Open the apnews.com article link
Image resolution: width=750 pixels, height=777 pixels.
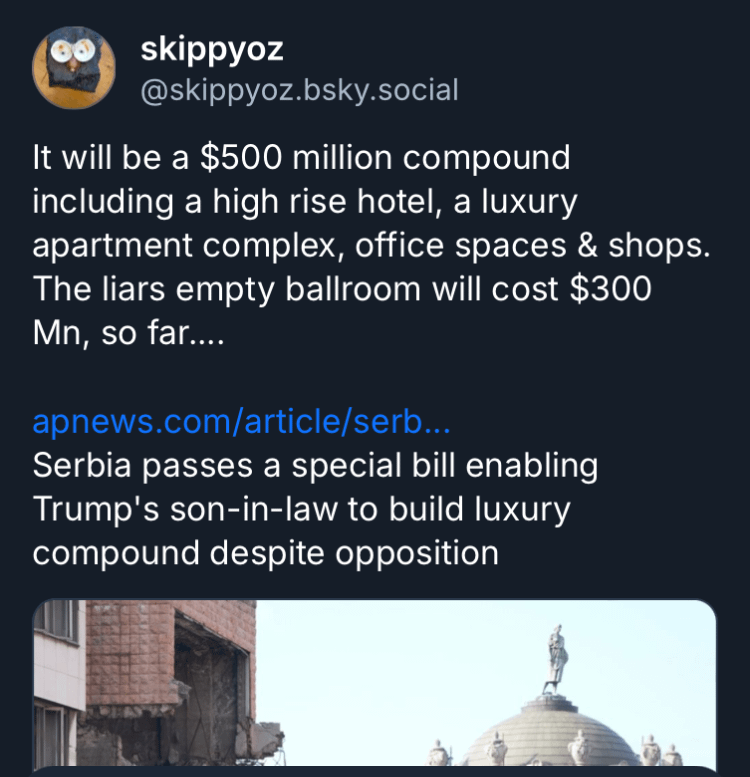[242, 422]
